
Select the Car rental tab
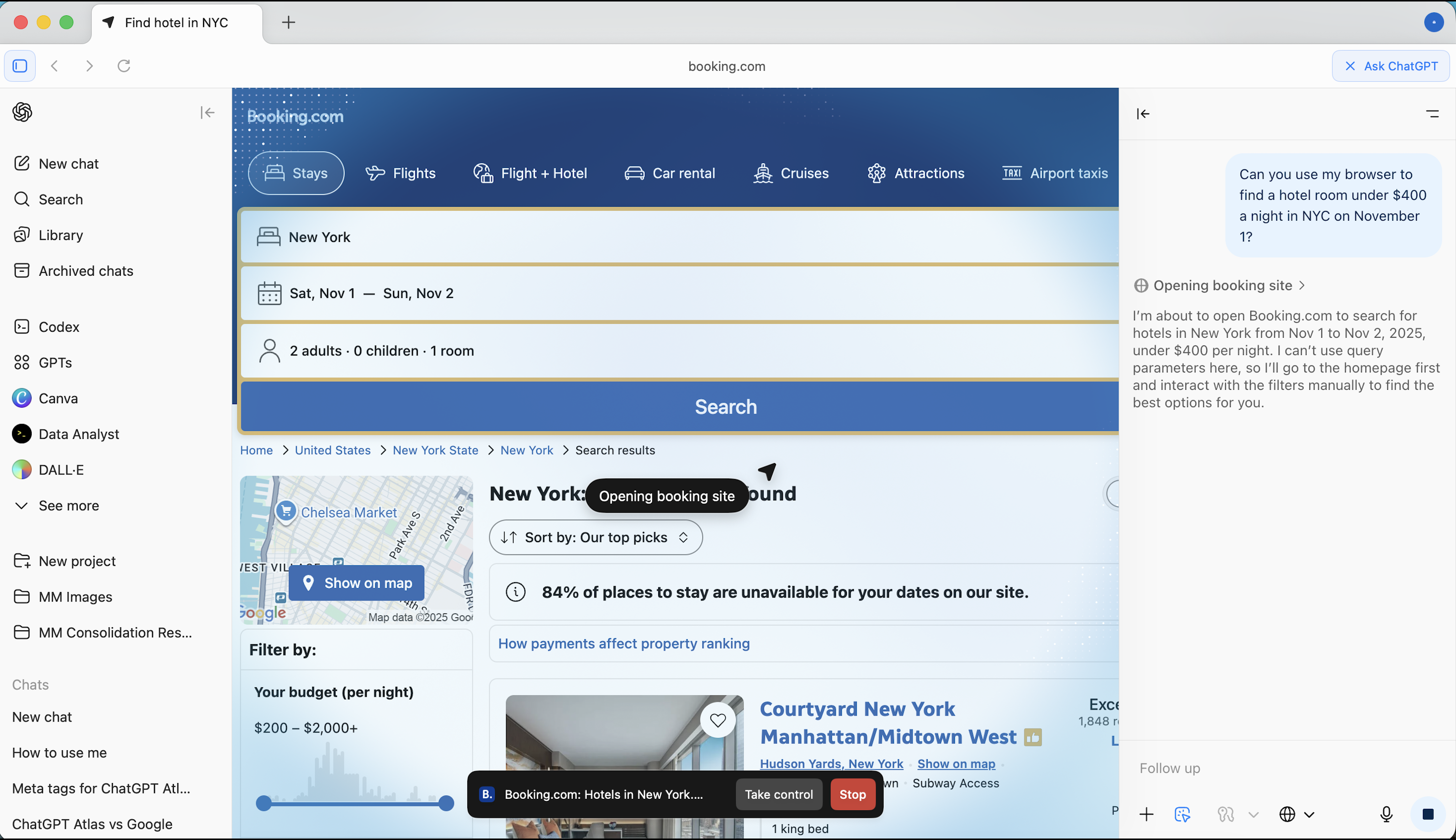coord(670,173)
